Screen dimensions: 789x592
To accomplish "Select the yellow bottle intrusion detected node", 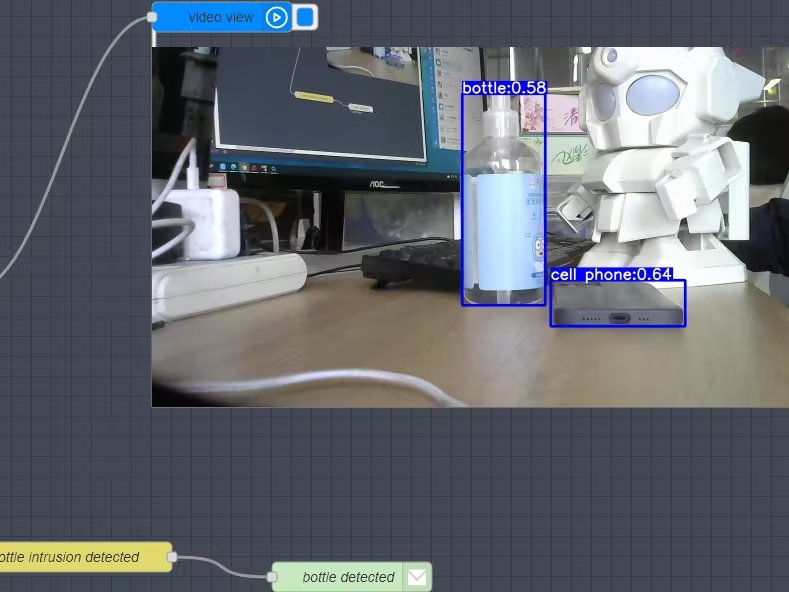I will [x=80, y=557].
